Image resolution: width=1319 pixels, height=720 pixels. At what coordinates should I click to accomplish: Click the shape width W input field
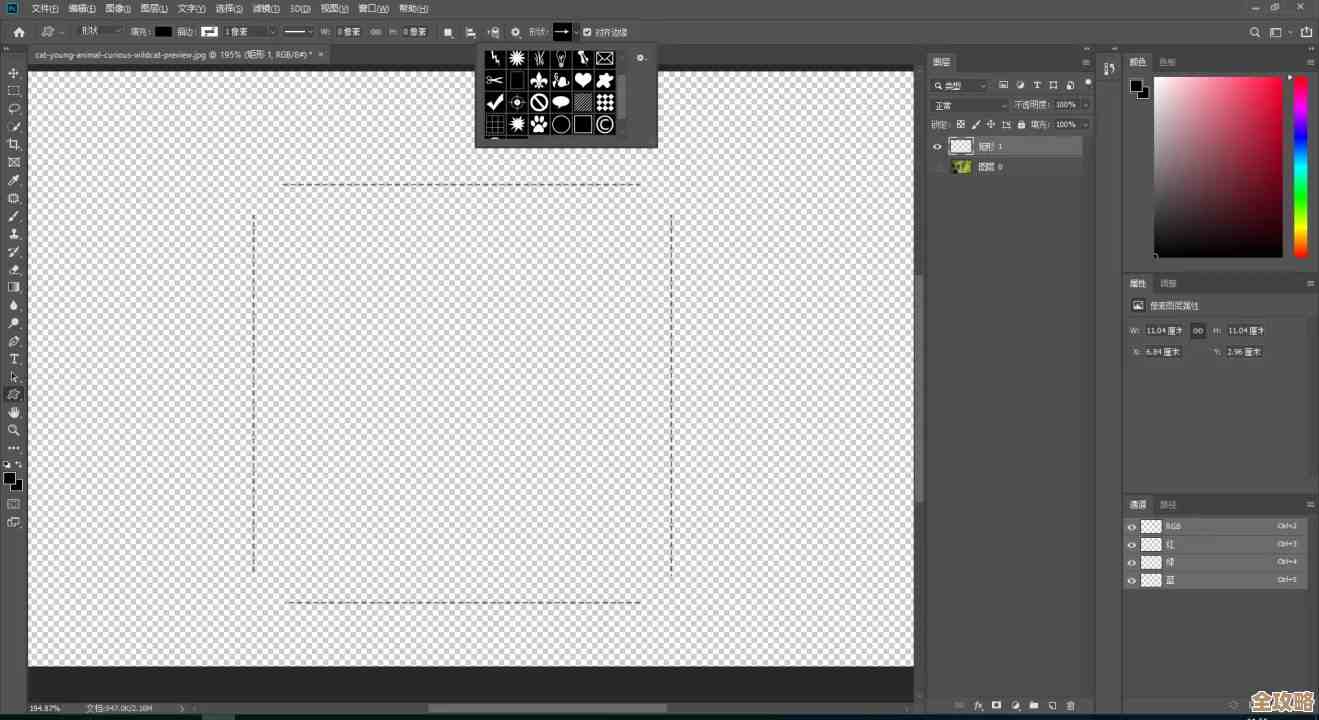coord(348,32)
